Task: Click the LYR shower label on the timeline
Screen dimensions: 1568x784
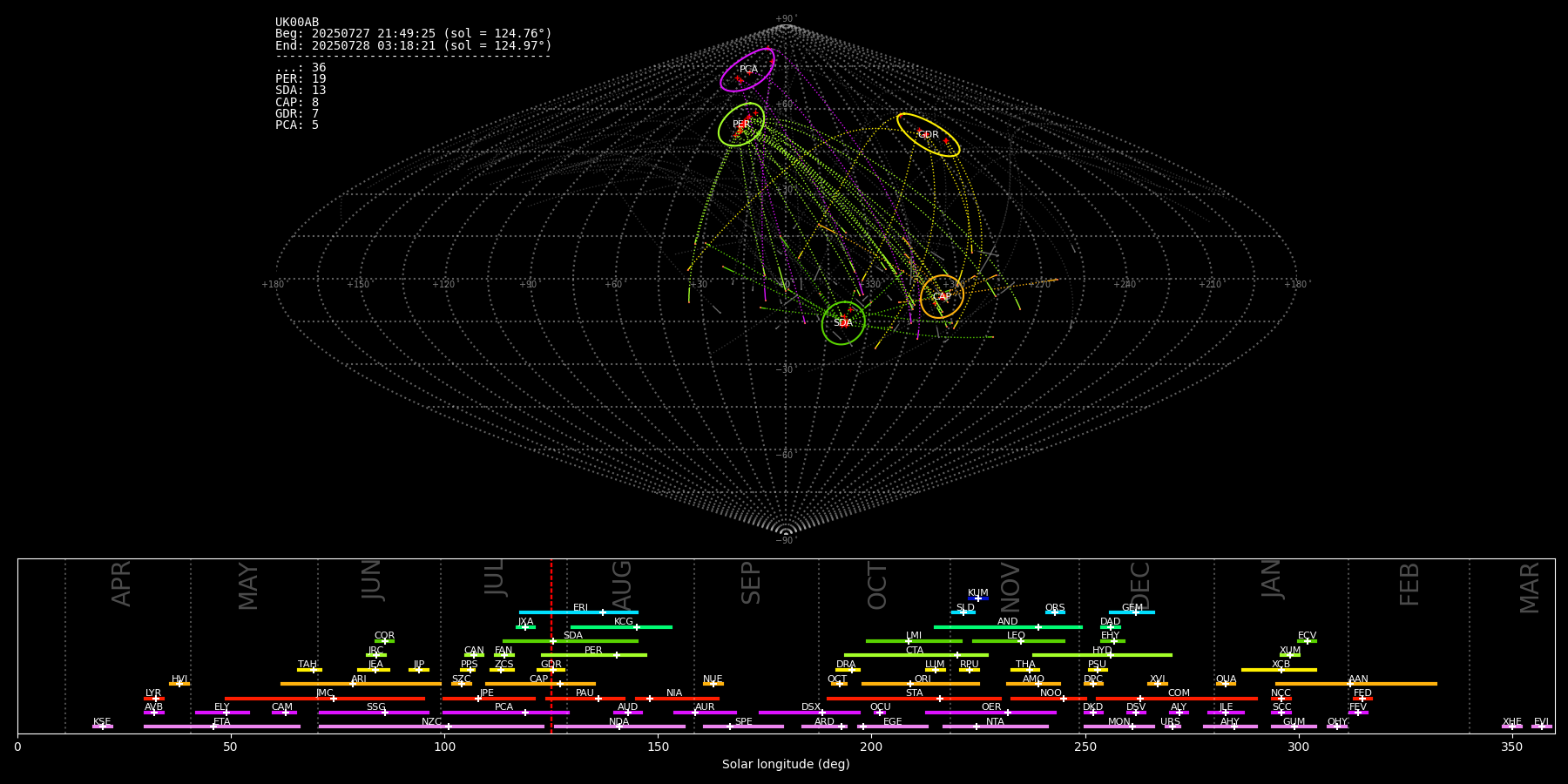Action: coord(153,693)
